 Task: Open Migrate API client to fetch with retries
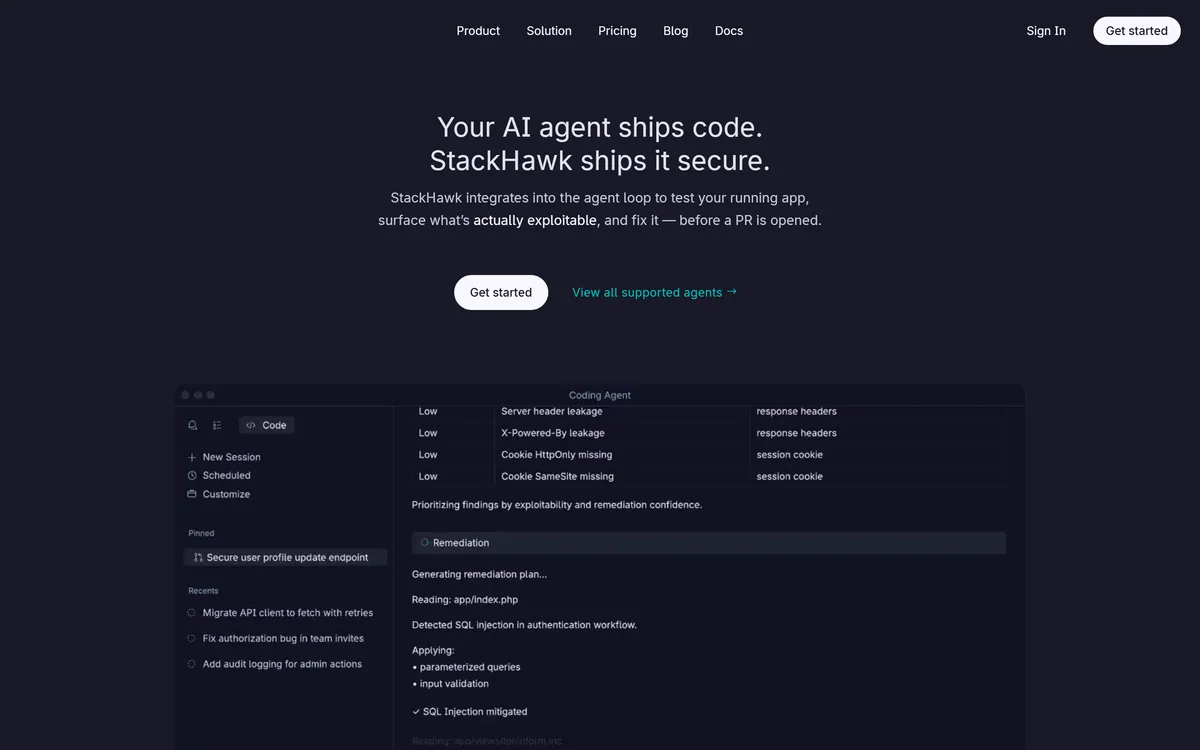click(x=288, y=613)
